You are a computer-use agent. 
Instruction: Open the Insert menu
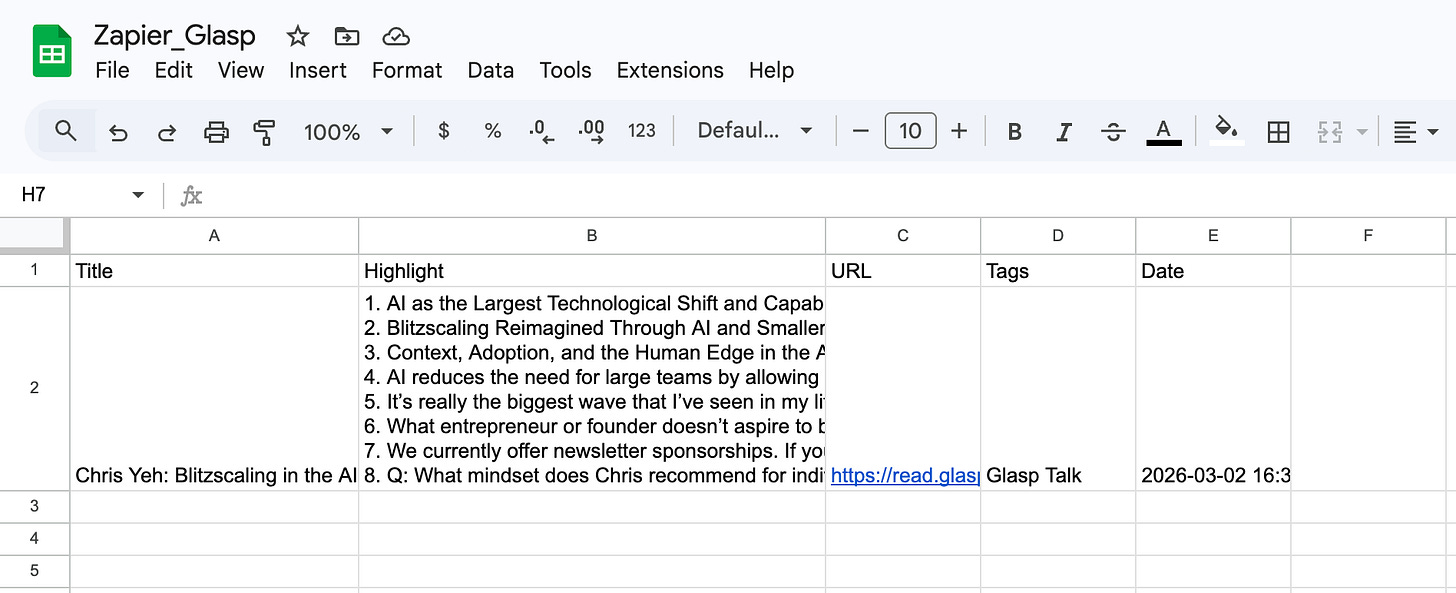click(318, 71)
